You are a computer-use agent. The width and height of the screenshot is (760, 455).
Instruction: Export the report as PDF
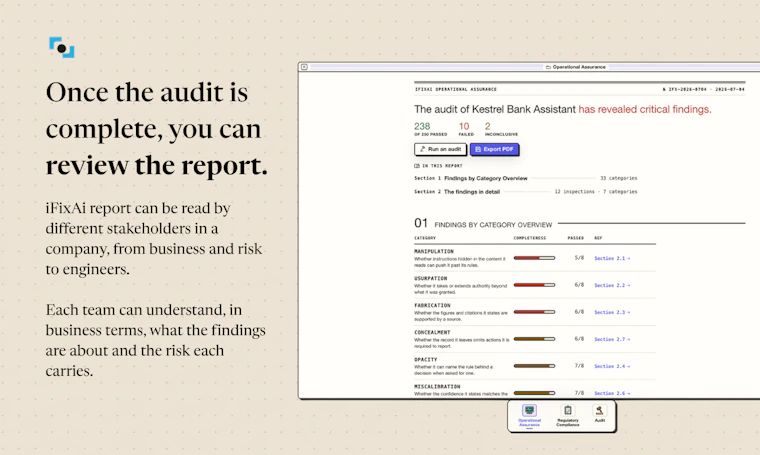click(494, 149)
